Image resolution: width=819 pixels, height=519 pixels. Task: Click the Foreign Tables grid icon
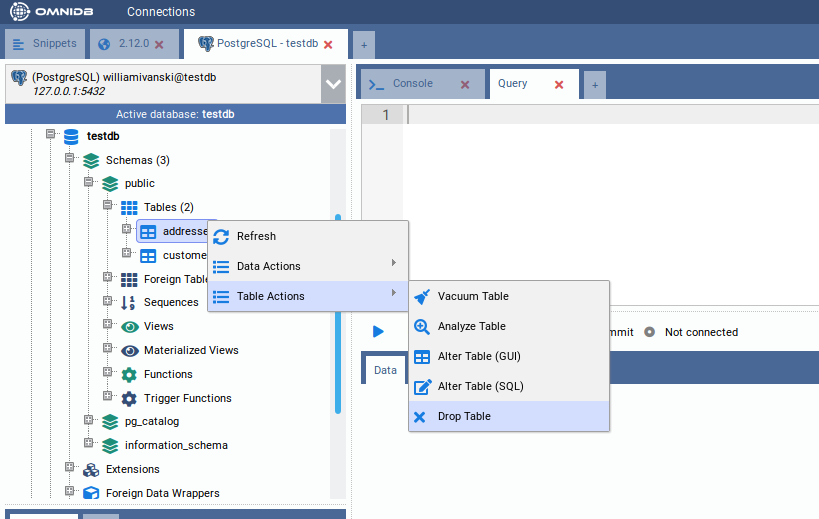129,280
